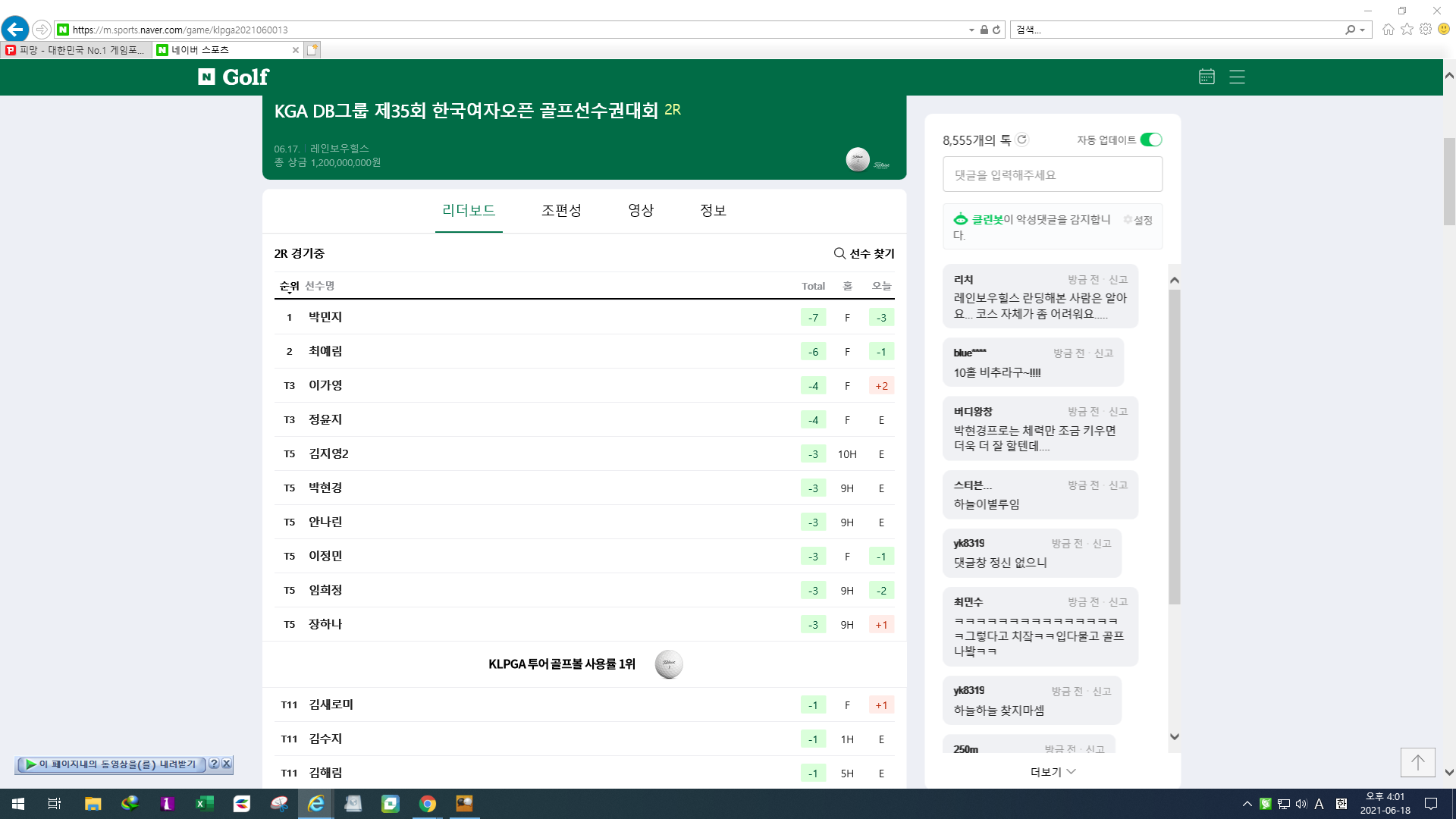
Task: Open Windows Start menu
Action: click(x=18, y=804)
